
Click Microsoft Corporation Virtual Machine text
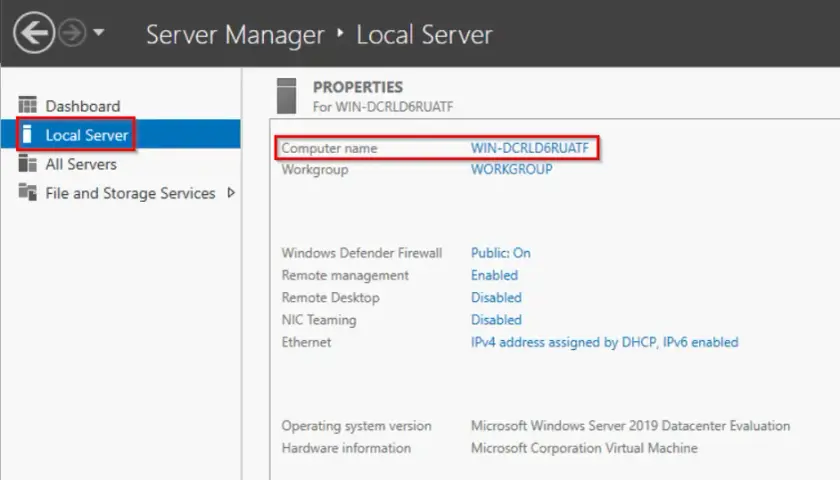[x=584, y=448]
